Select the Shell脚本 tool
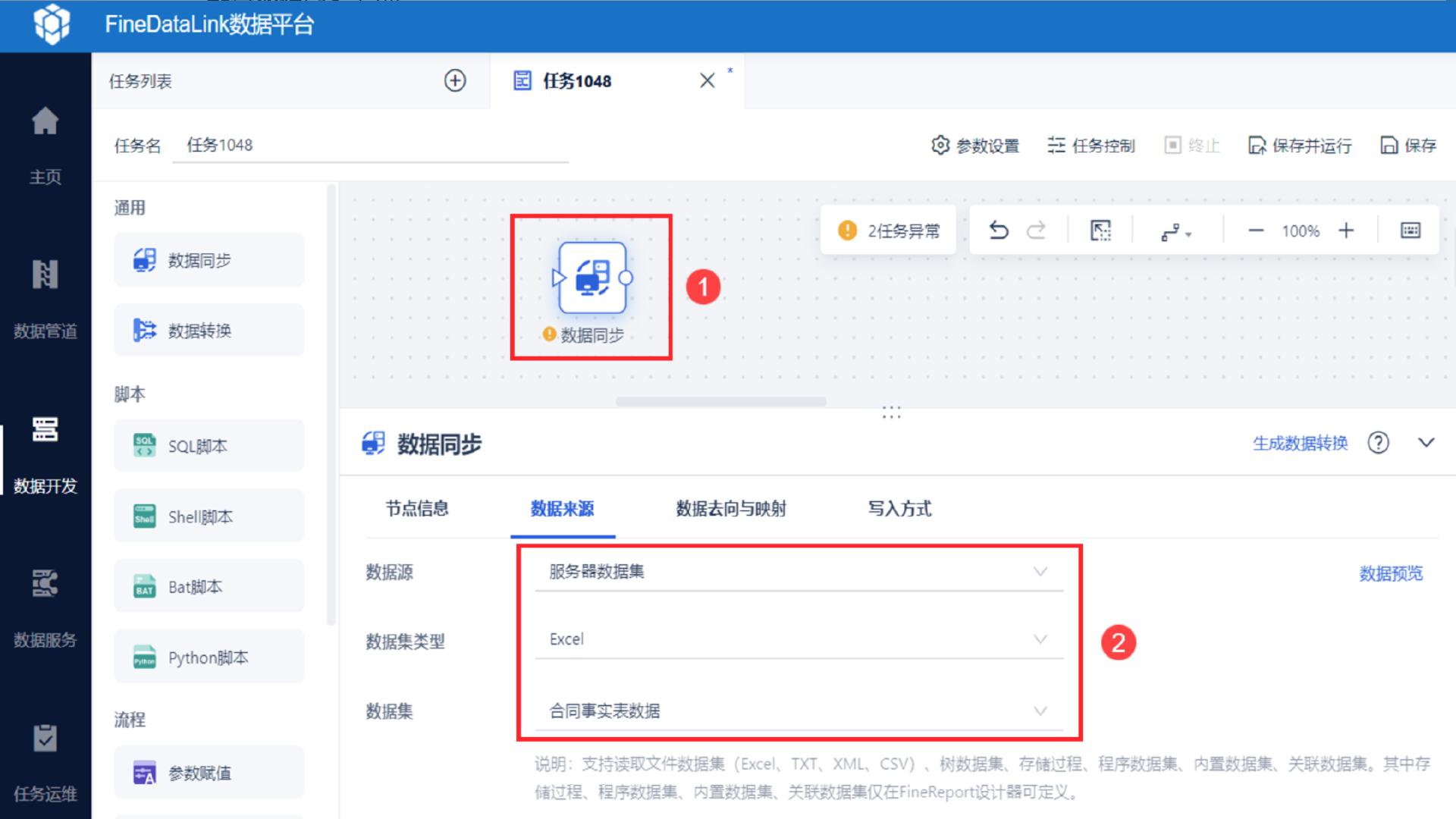This screenshot has width=1456, height=819. coord(209,516)
